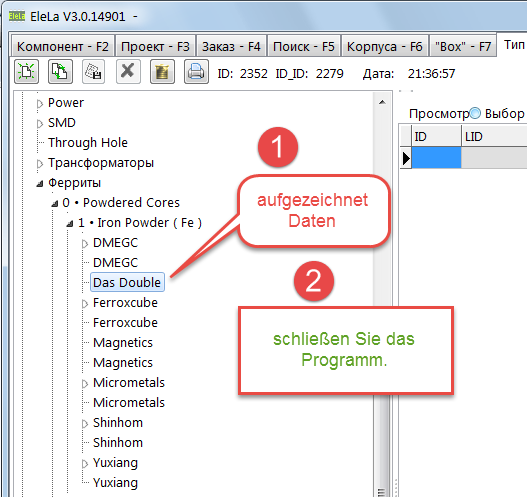Image resolution: width=527 pixels, height=497 pixels.
Task: Click the copy record icon with two documents
Action: click(60, 72)
